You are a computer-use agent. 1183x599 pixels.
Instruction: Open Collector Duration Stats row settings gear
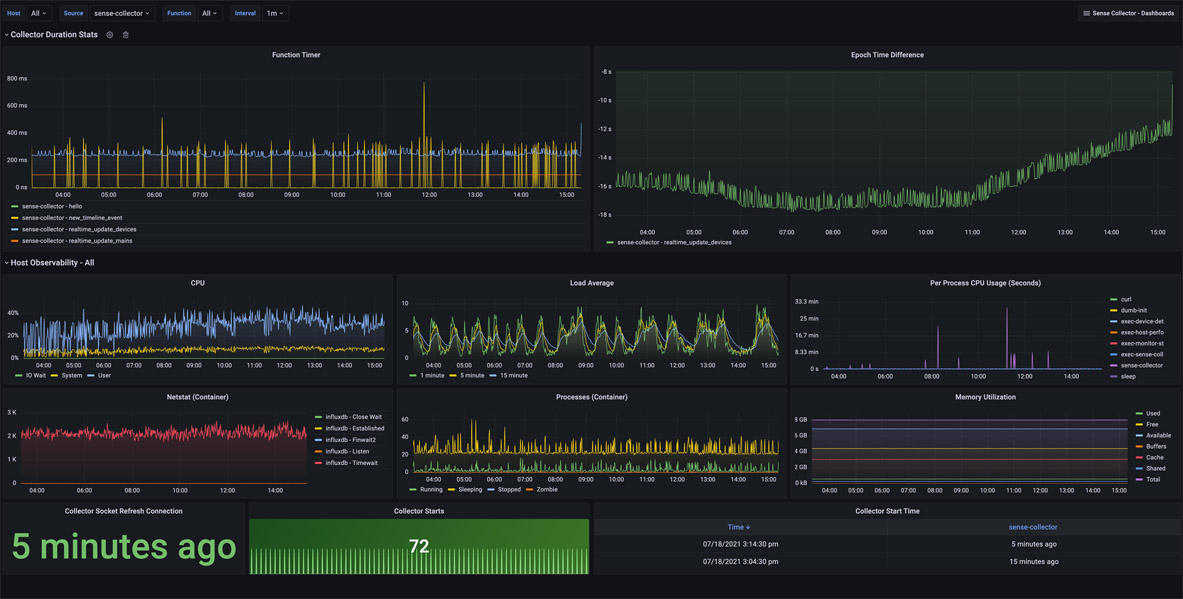[x=109, y=35]
